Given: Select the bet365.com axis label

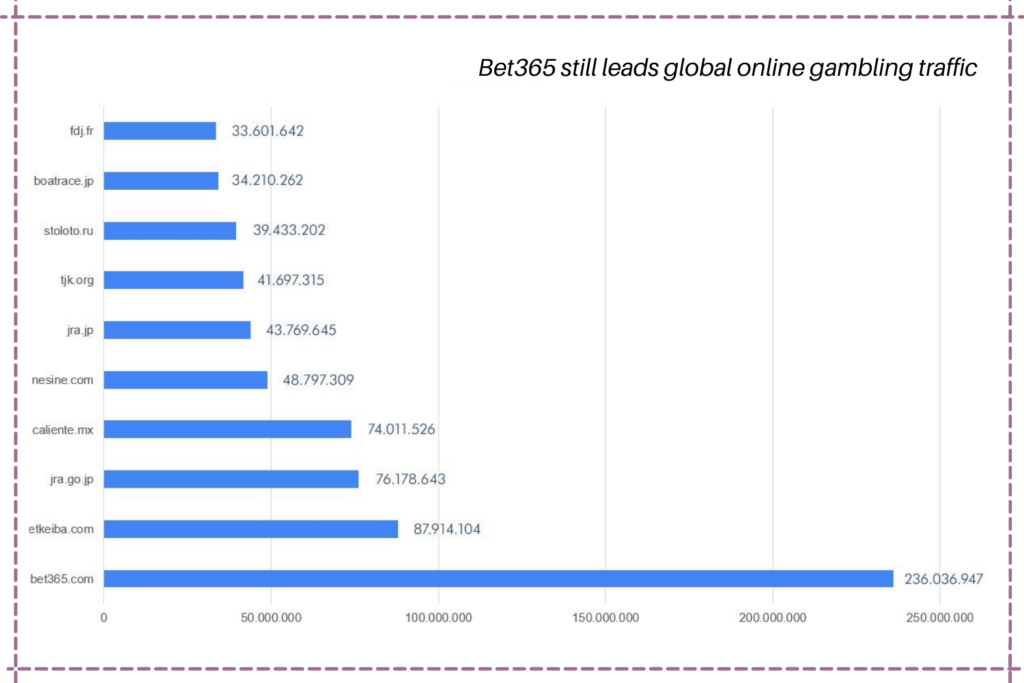Looking at the screenshot, I should [x=64, y=579].
